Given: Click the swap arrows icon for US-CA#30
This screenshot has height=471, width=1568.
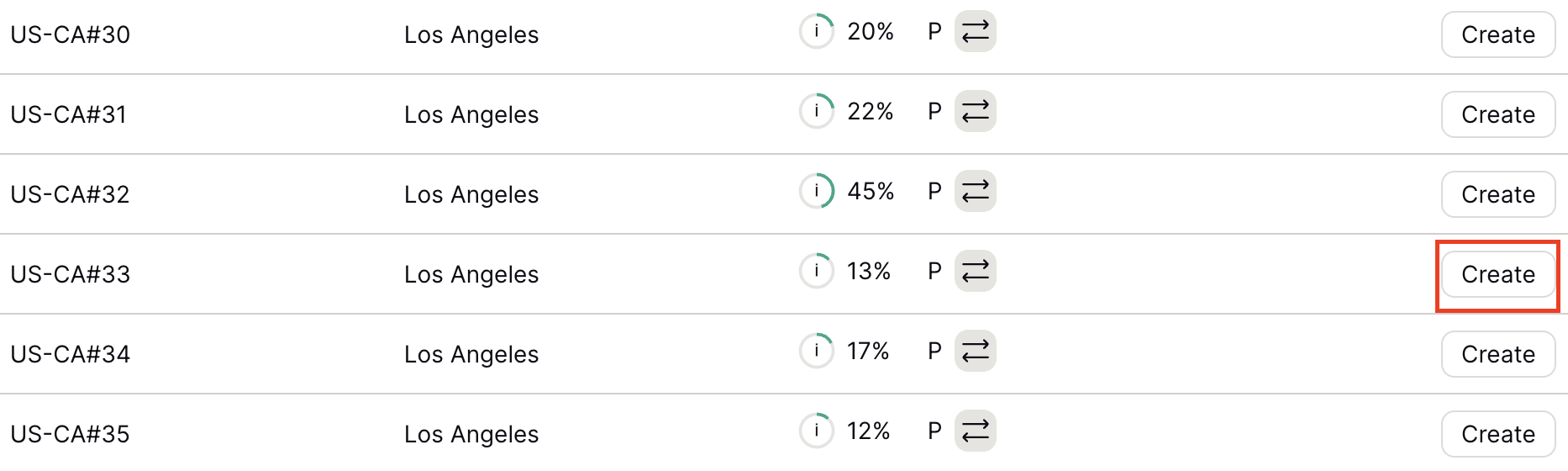Looking at the screenshot, I should (x=976, y=31).
